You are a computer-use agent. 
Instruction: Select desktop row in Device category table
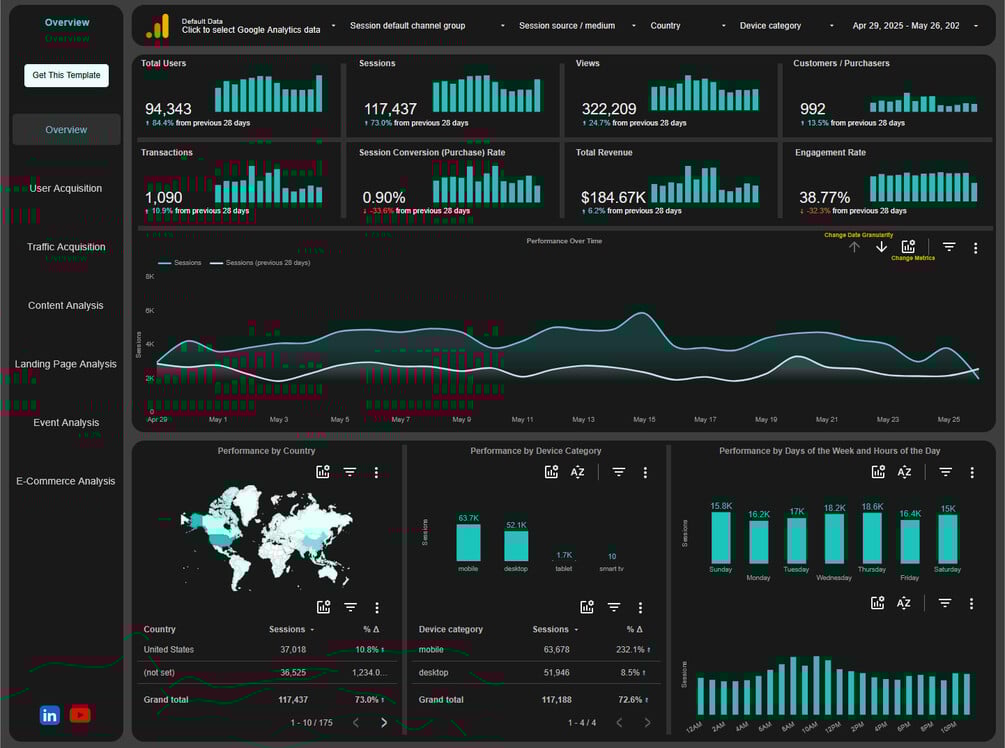pyautogui.click(x=537, y=672)
